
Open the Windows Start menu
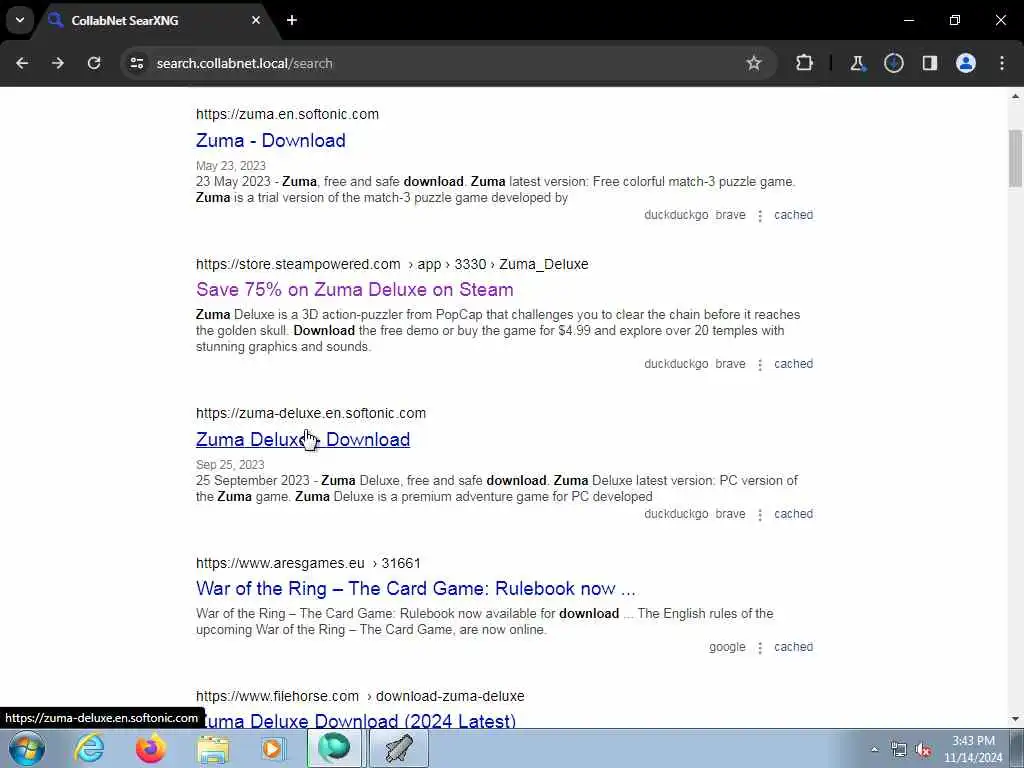(x=27, y=748)
